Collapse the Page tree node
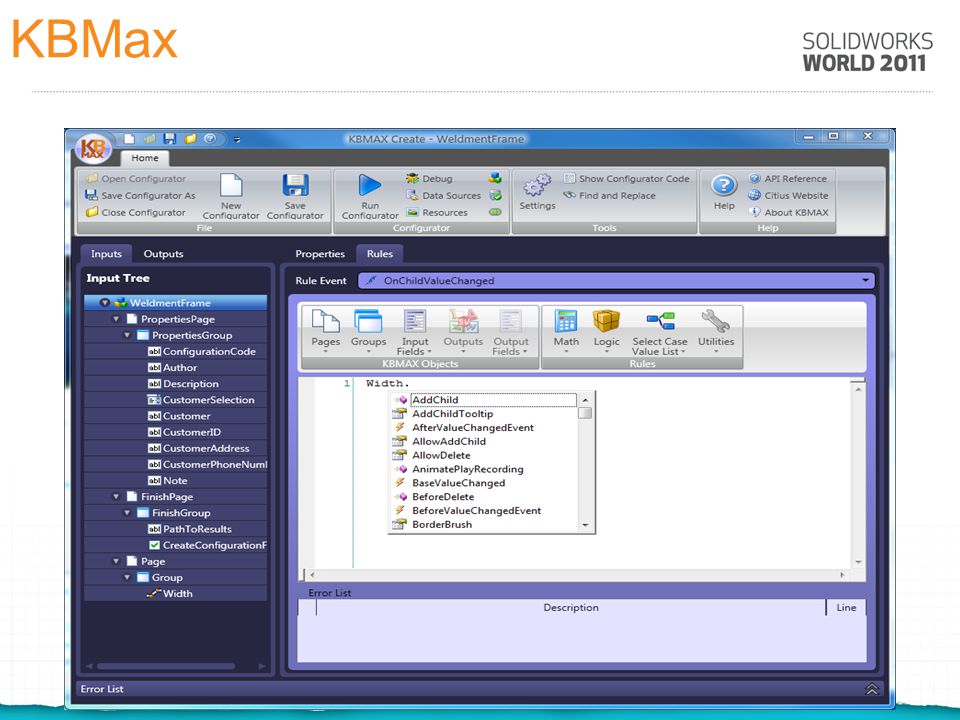The width and height of the screenshot is (960, 720). click(116, 561)
